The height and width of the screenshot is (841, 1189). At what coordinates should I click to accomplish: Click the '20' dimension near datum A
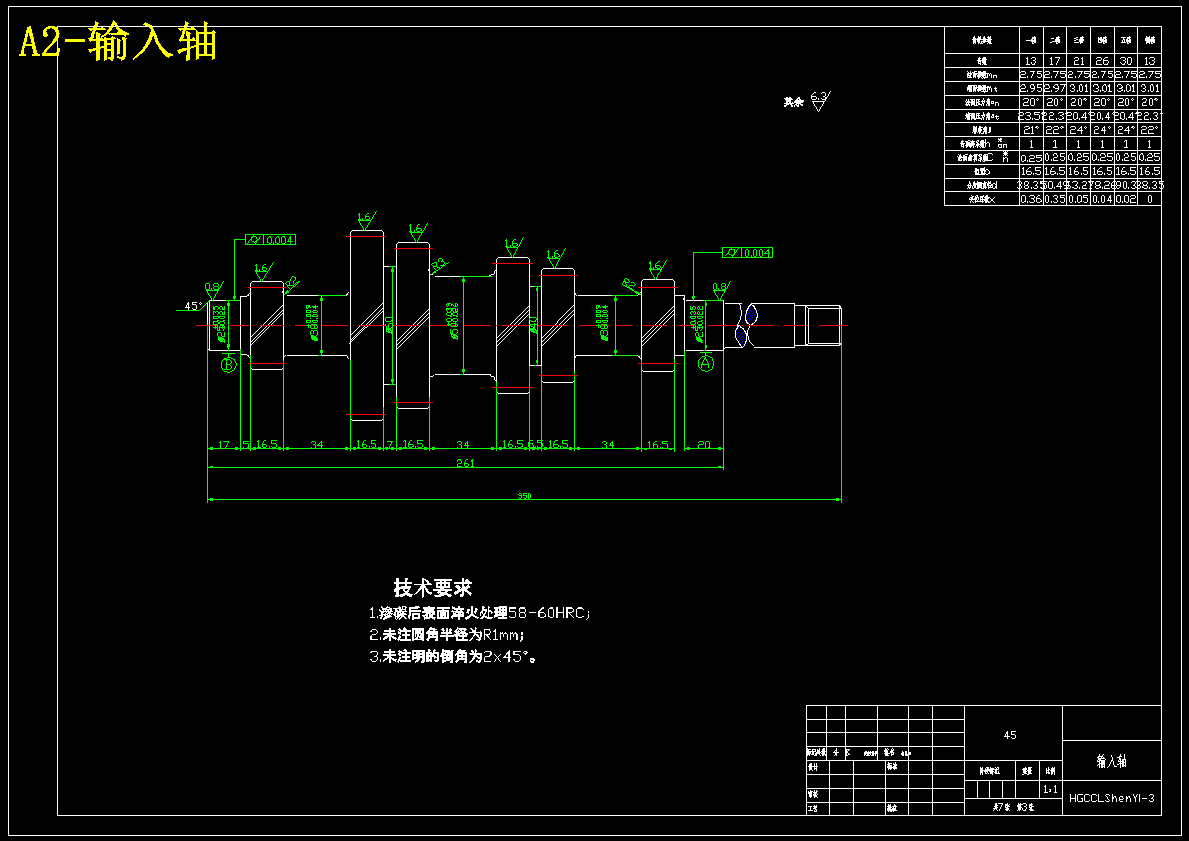[704, 444]
